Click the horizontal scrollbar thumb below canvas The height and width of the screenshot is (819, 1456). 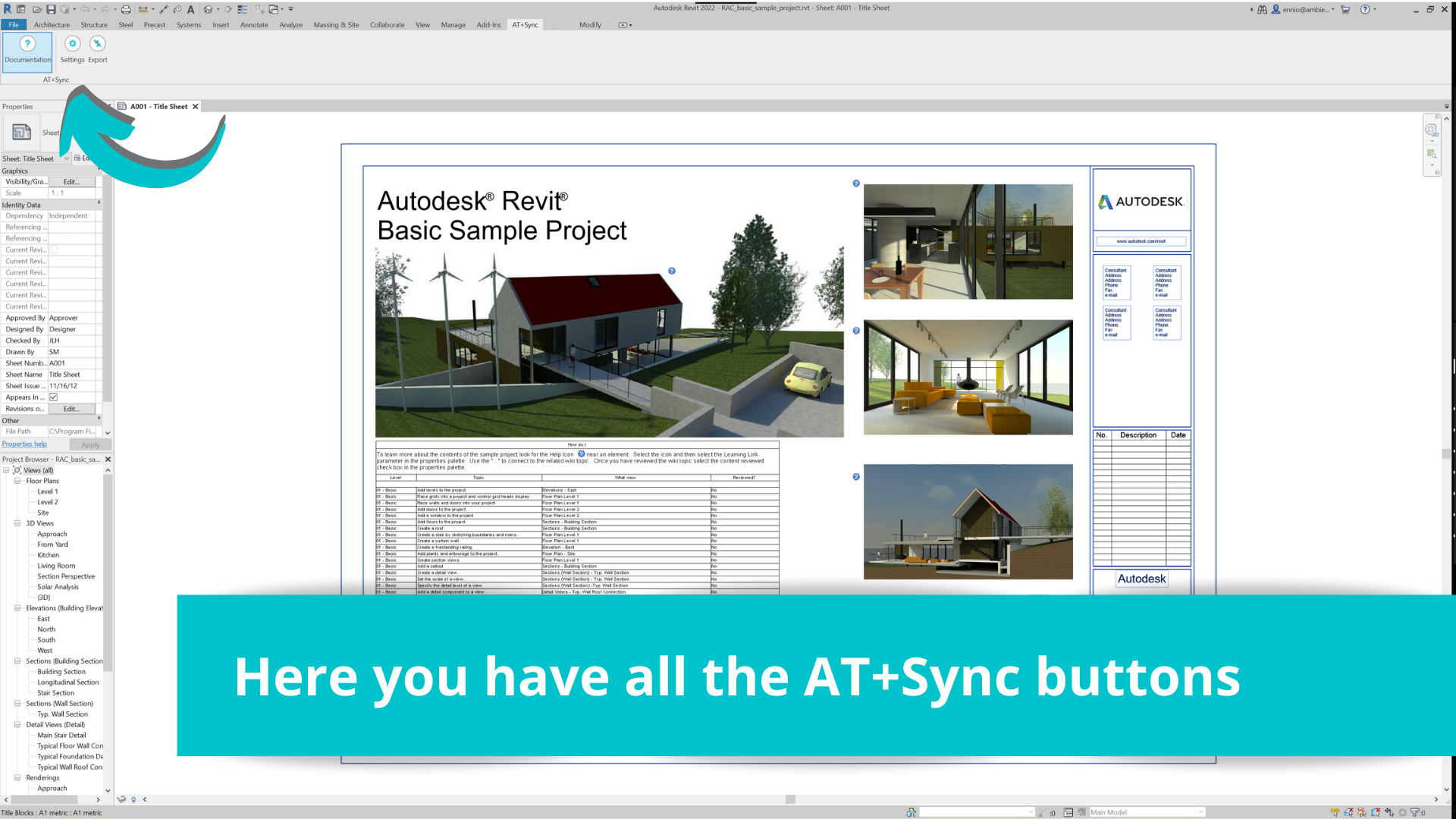[790, 799]
